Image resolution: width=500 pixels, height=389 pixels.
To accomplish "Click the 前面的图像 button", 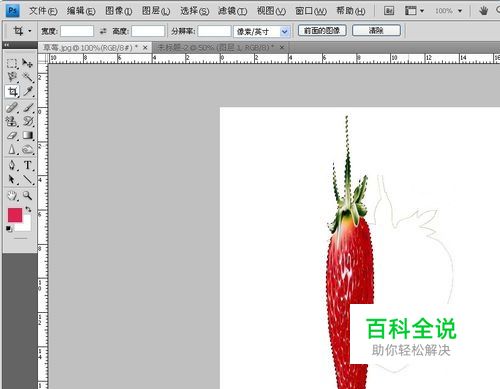I will coord(322,31).
